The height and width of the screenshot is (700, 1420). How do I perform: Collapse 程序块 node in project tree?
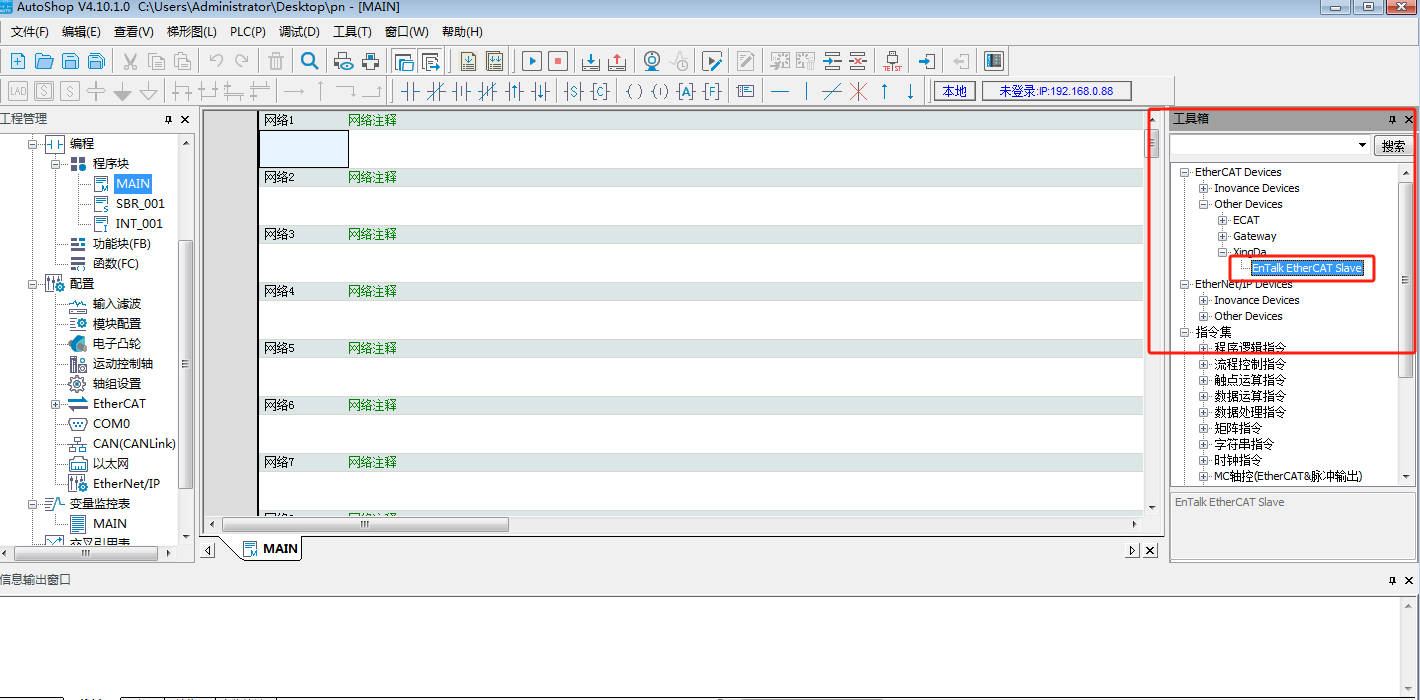tap(55, 164)
